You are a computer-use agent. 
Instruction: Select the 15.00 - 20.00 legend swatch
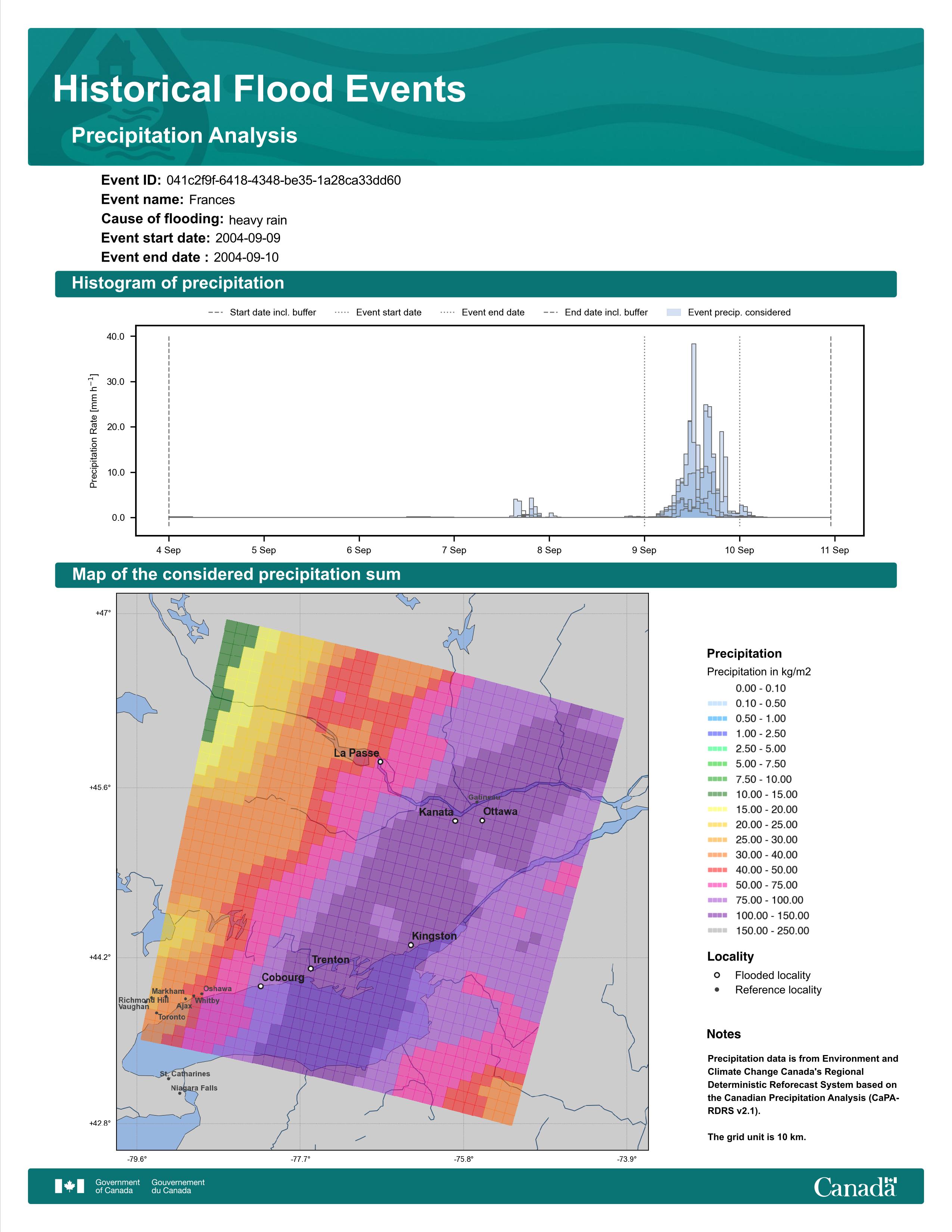point(718,809)
